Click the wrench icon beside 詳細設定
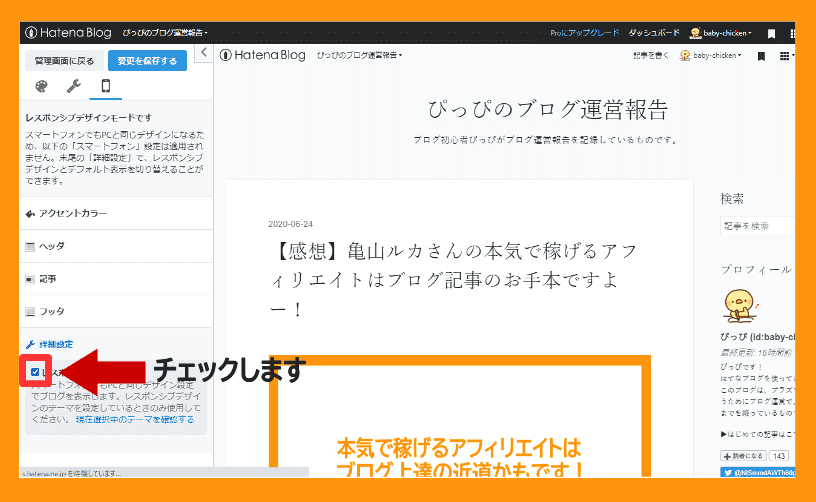Viewport: 816px width, 502px height. (x=30, y=344)
